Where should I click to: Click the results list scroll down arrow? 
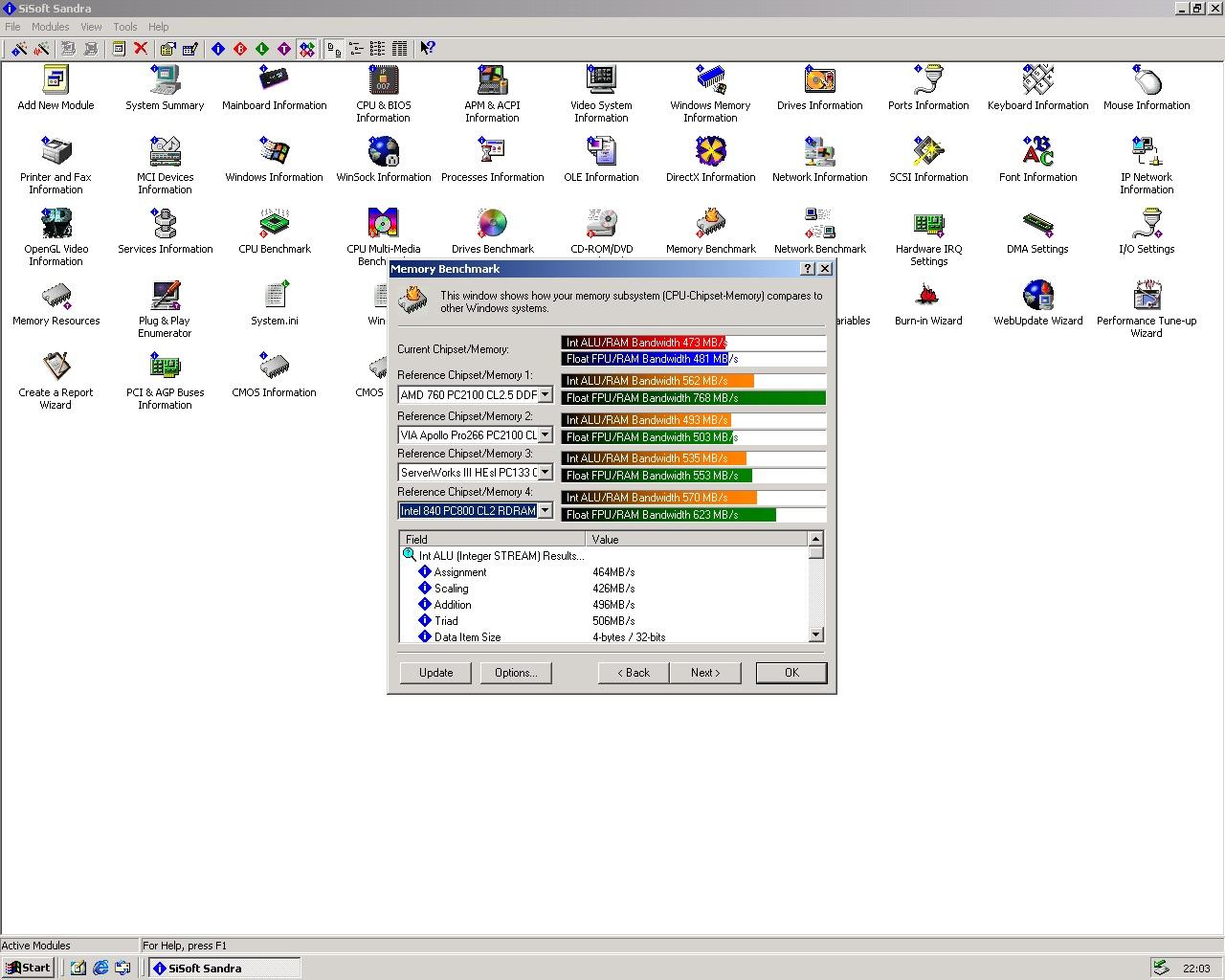(x=815, y=635)
